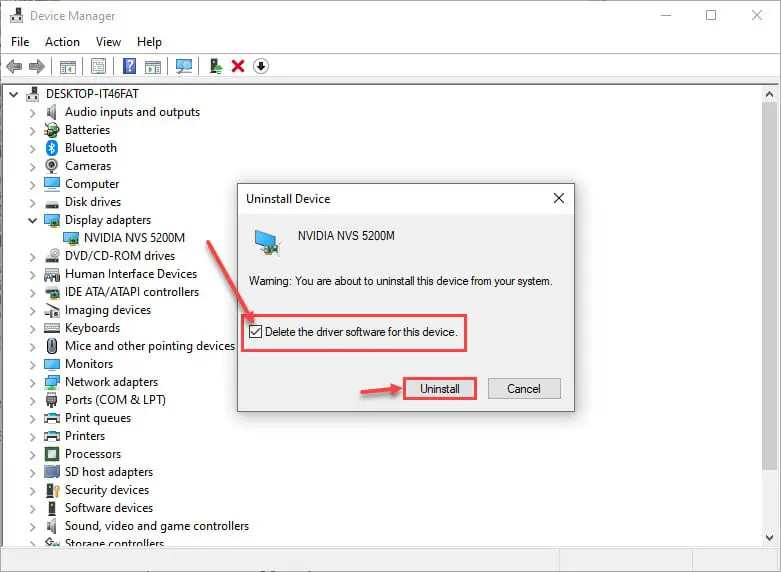
Task: Click the Ports (COM & LPT) plug icon
Action: tap(51, 400)
